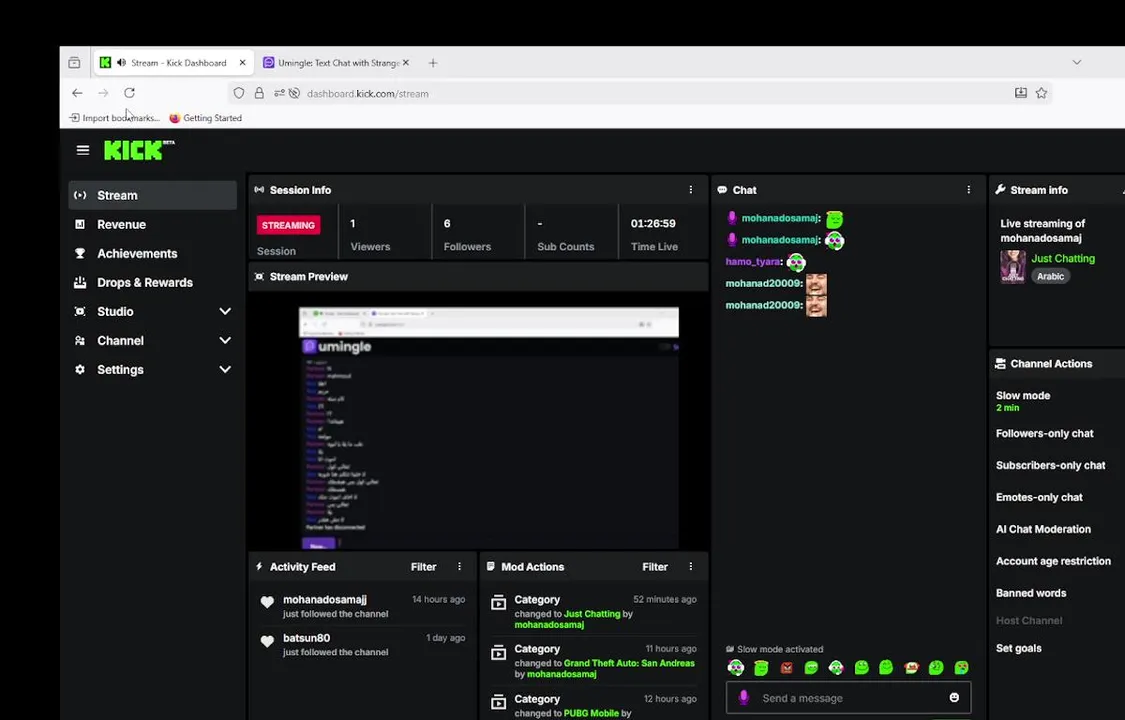Viewport: 1125px width, 720px height.
Task: Bookmark page with the star icon
Action: tap(1041, 93)
